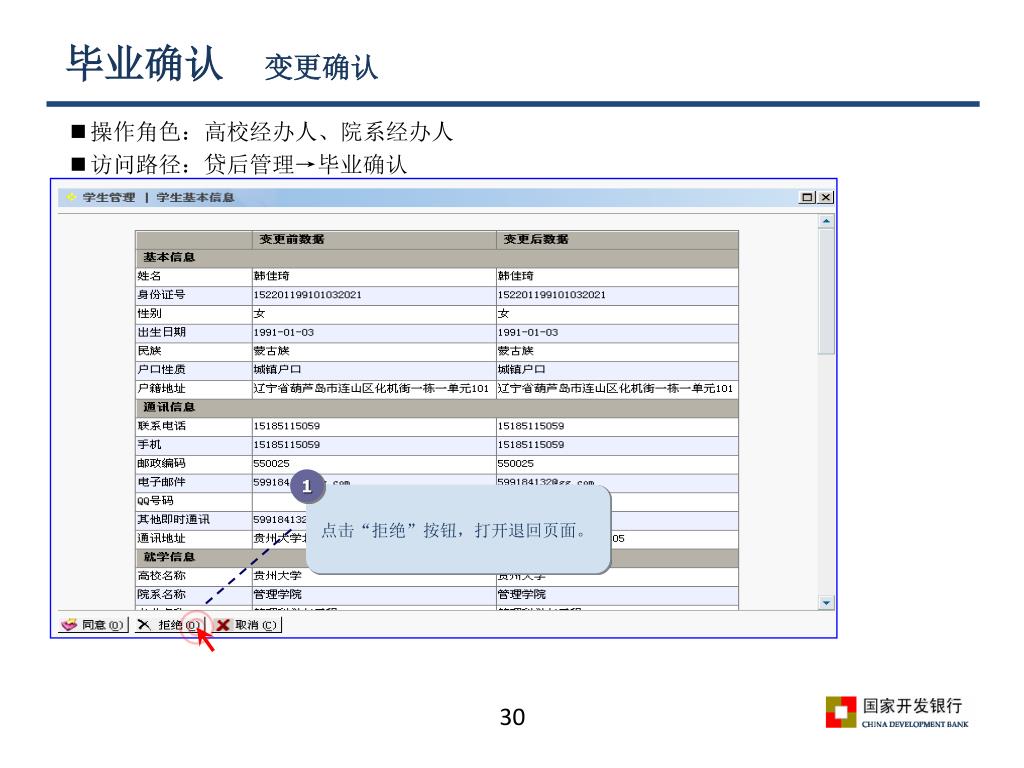Click the scissors icon on 拒绝 button
Screen dimensions: 1024x768
pos(144,625)
